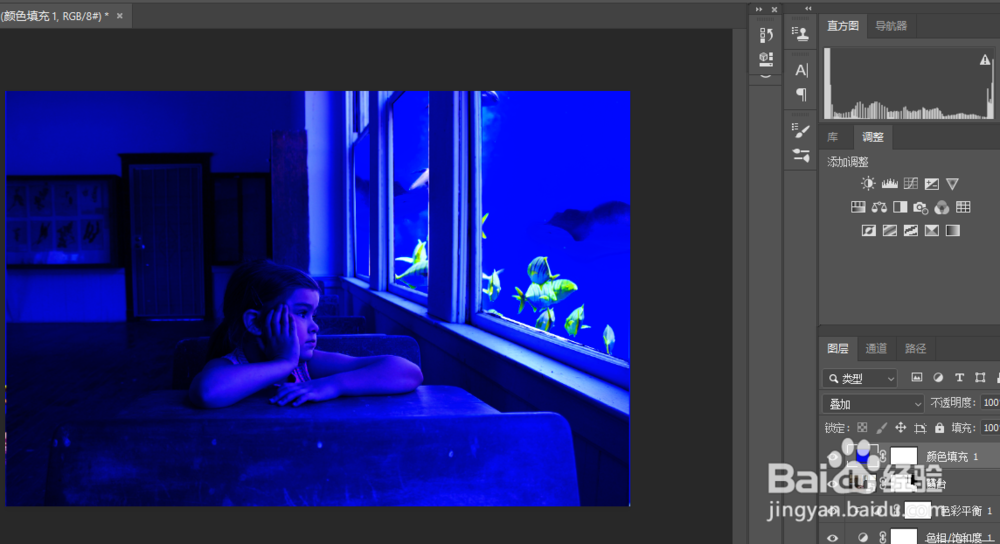Expand the icon panel dock arrows
1000x544 pixels.
point(759,10)
